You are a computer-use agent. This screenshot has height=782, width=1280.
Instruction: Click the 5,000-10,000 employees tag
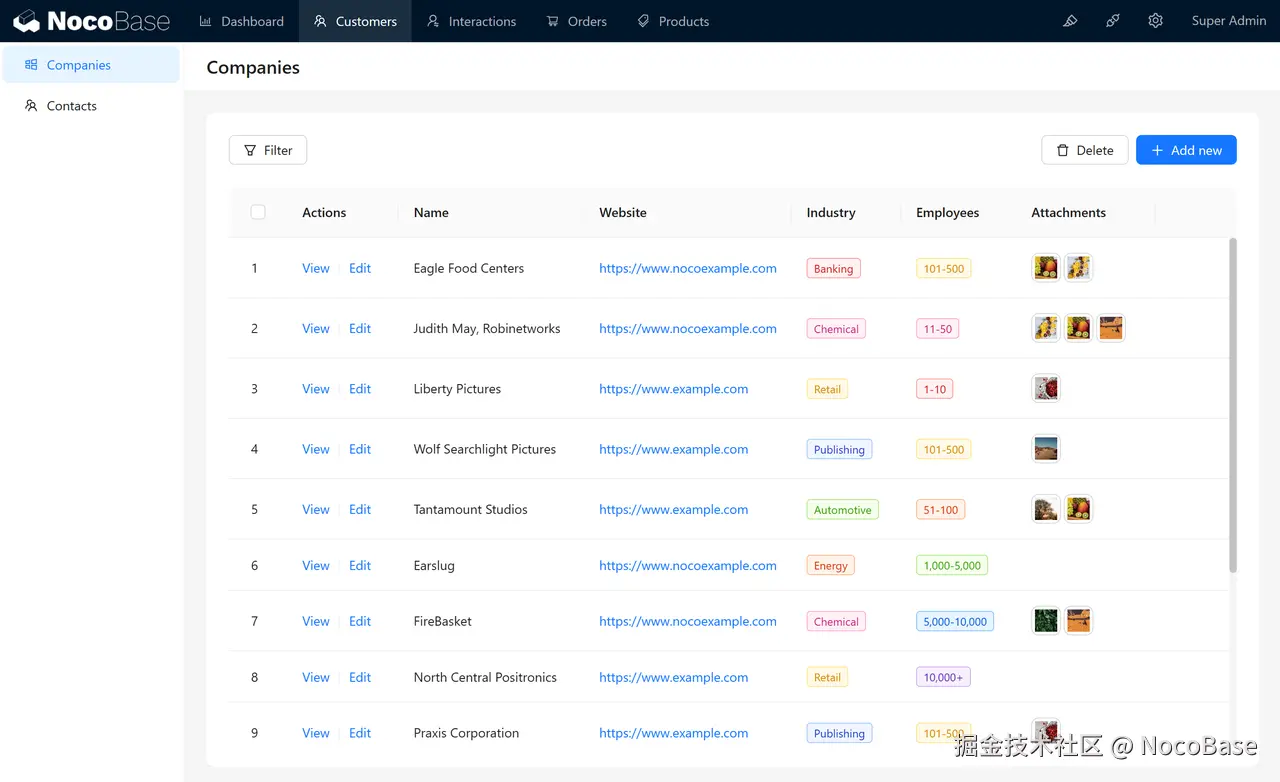point(955,621)
